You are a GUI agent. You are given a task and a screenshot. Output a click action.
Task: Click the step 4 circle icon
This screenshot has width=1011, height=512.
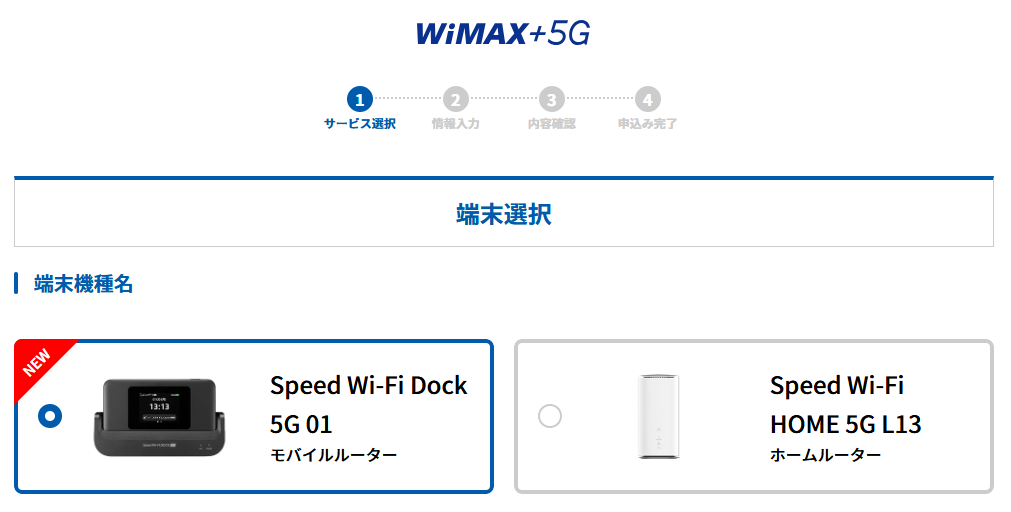pos(648,99)
